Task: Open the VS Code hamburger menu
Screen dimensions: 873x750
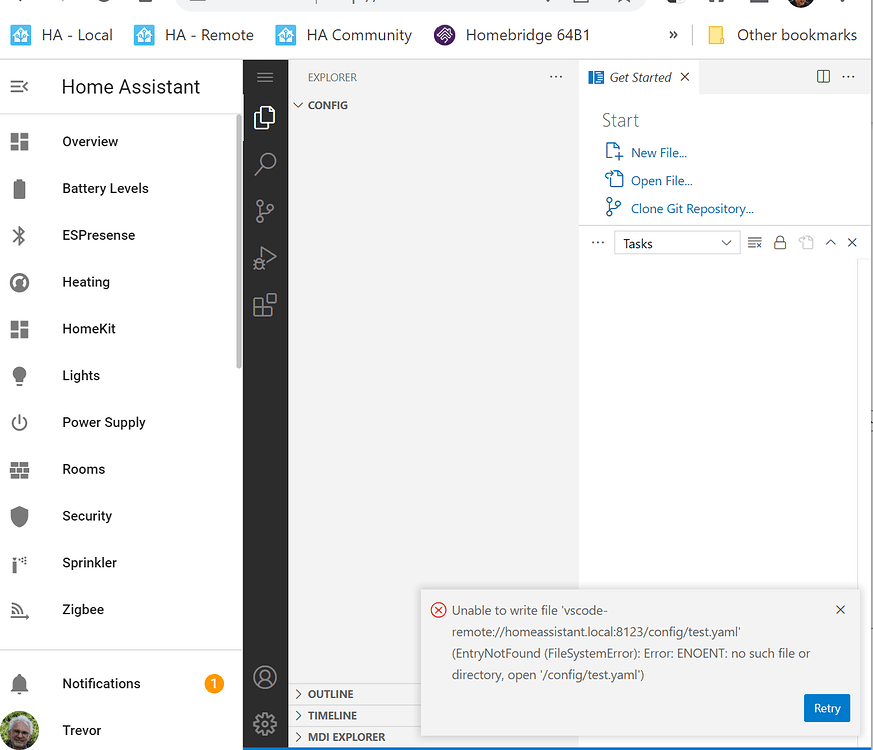Action: pyautogui.click(x=265, y=77)
